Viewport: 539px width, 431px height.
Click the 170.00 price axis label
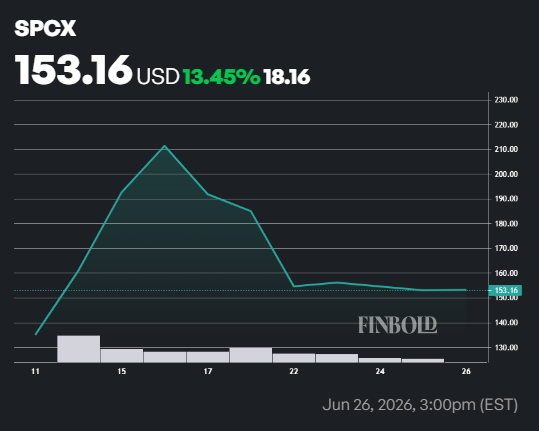506,248
